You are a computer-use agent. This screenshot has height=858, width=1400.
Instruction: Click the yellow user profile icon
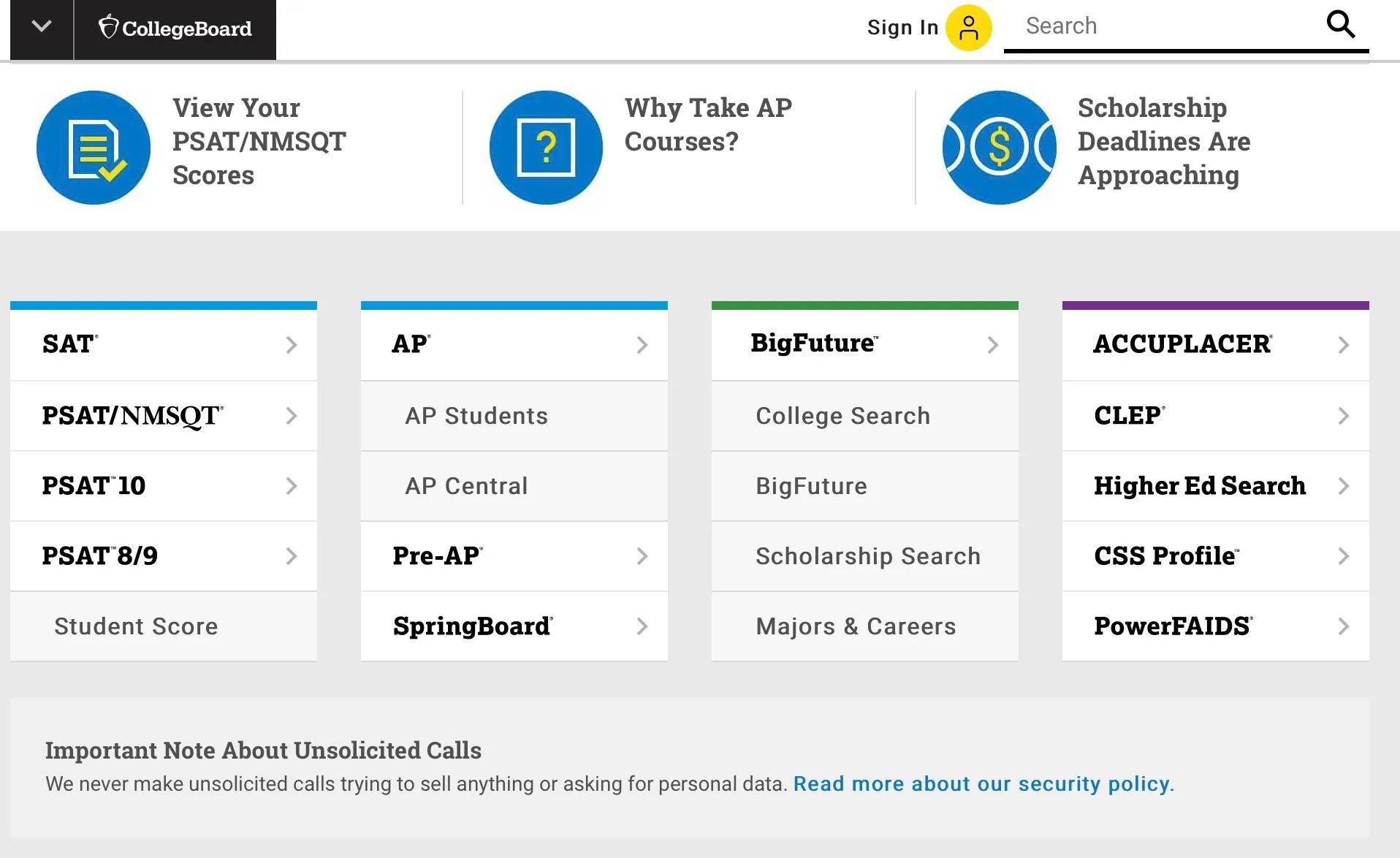coord(968,28)
